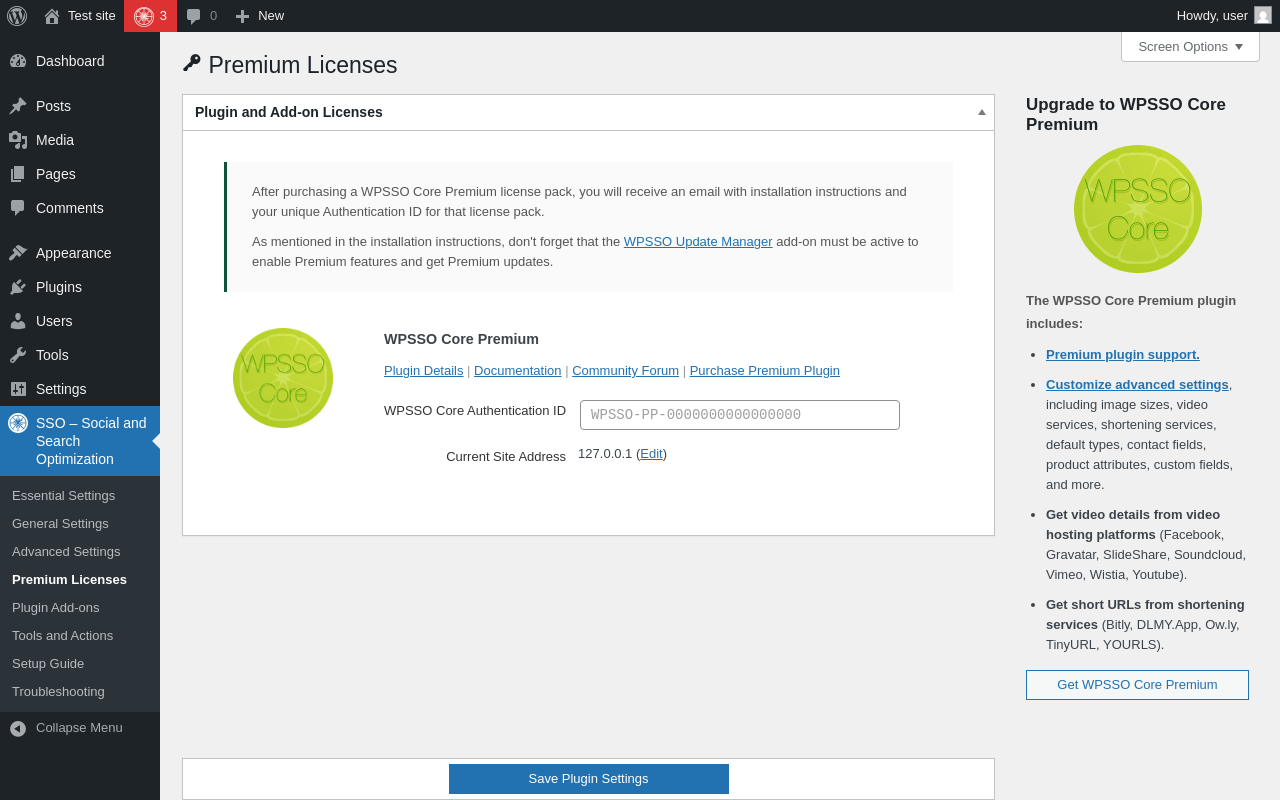This screenshot has height=800, width=1280.
Task: Click the Pages icon in sidebar
Action: pyautogui.click(x=18, y=174)
